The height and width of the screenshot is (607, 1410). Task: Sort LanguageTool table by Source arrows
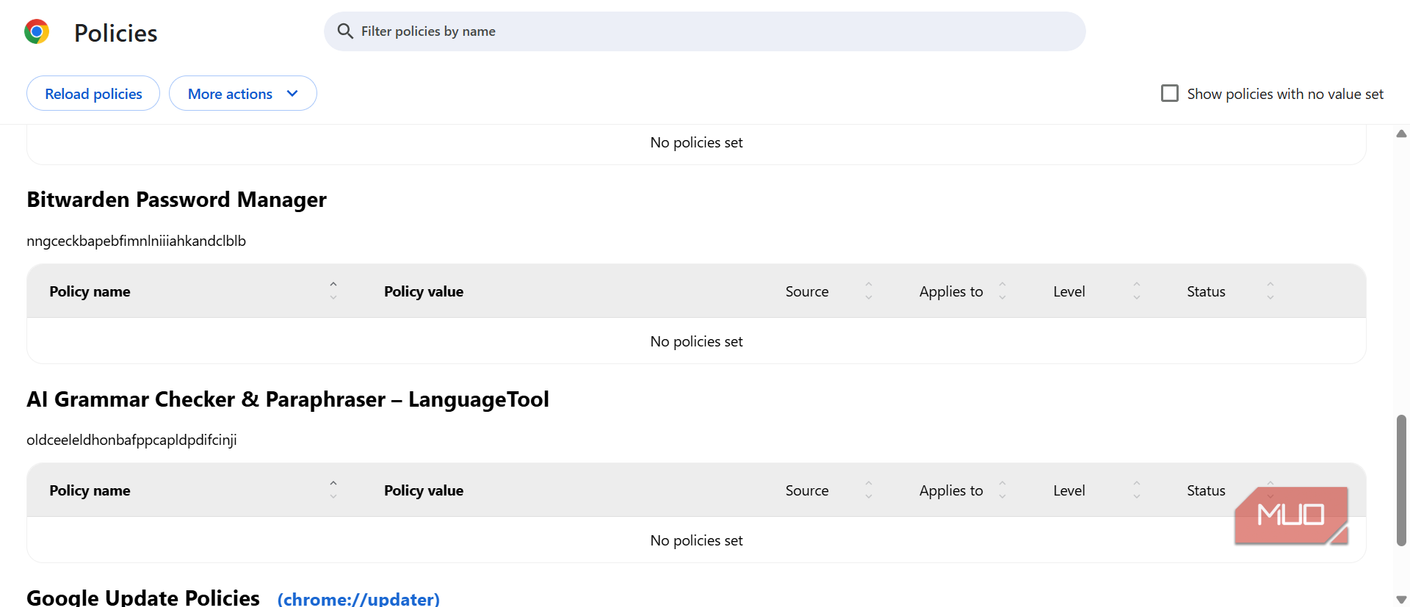tap(868, 490)
